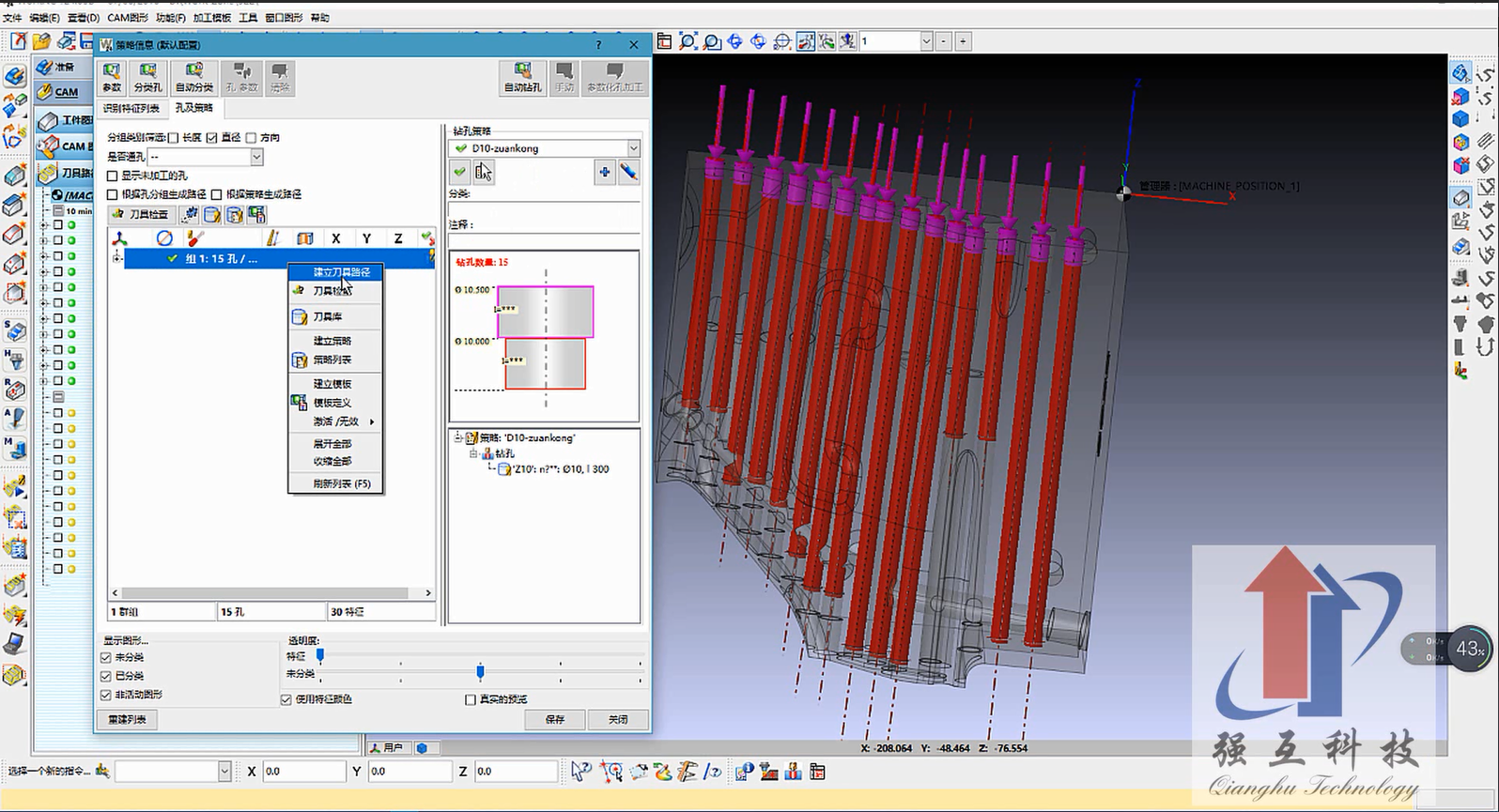Uncheck the 直径 diameter filter checkbox
Screen dimensions: 1499x812
point(212,138)
